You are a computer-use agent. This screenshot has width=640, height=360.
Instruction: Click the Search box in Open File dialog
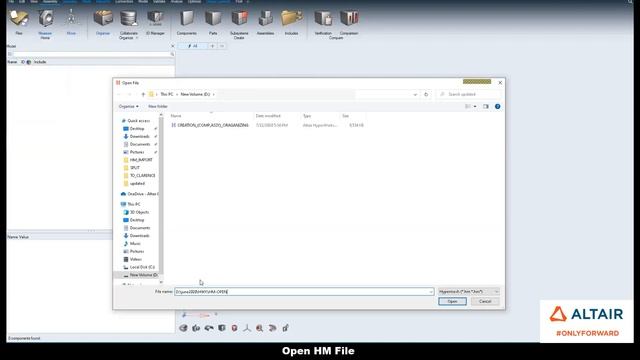coord(469,94)
